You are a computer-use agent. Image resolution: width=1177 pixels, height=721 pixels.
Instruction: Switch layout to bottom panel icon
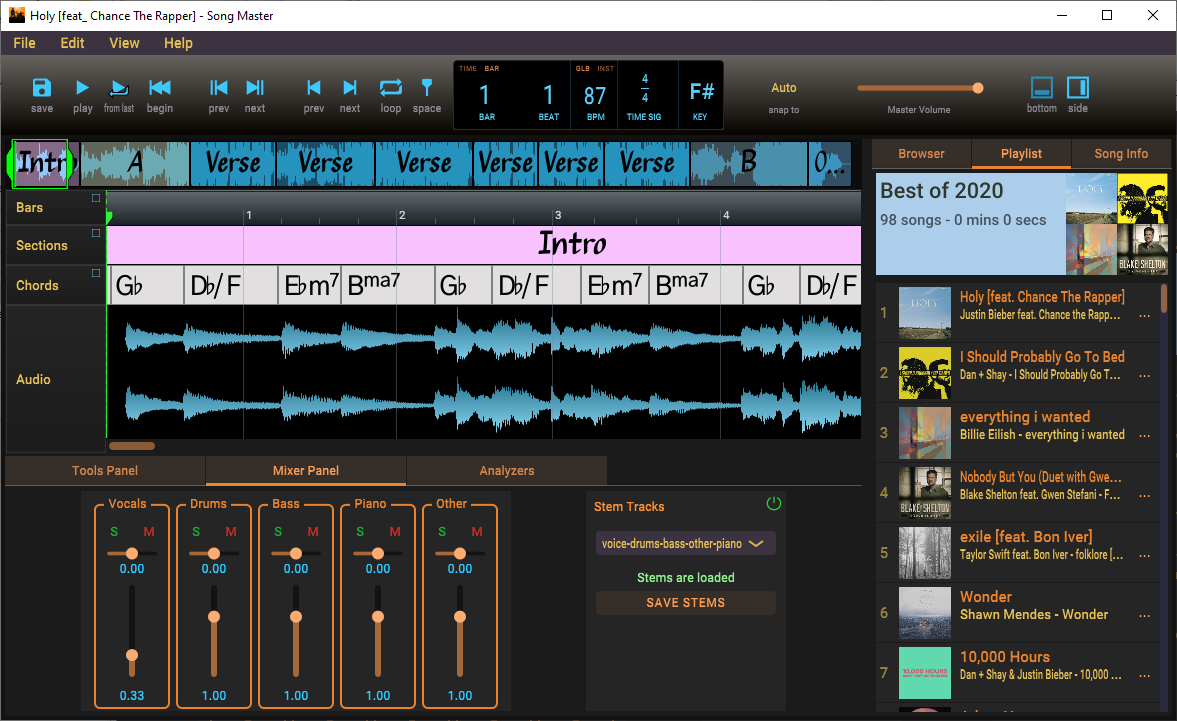click(x=1041, y=89)
